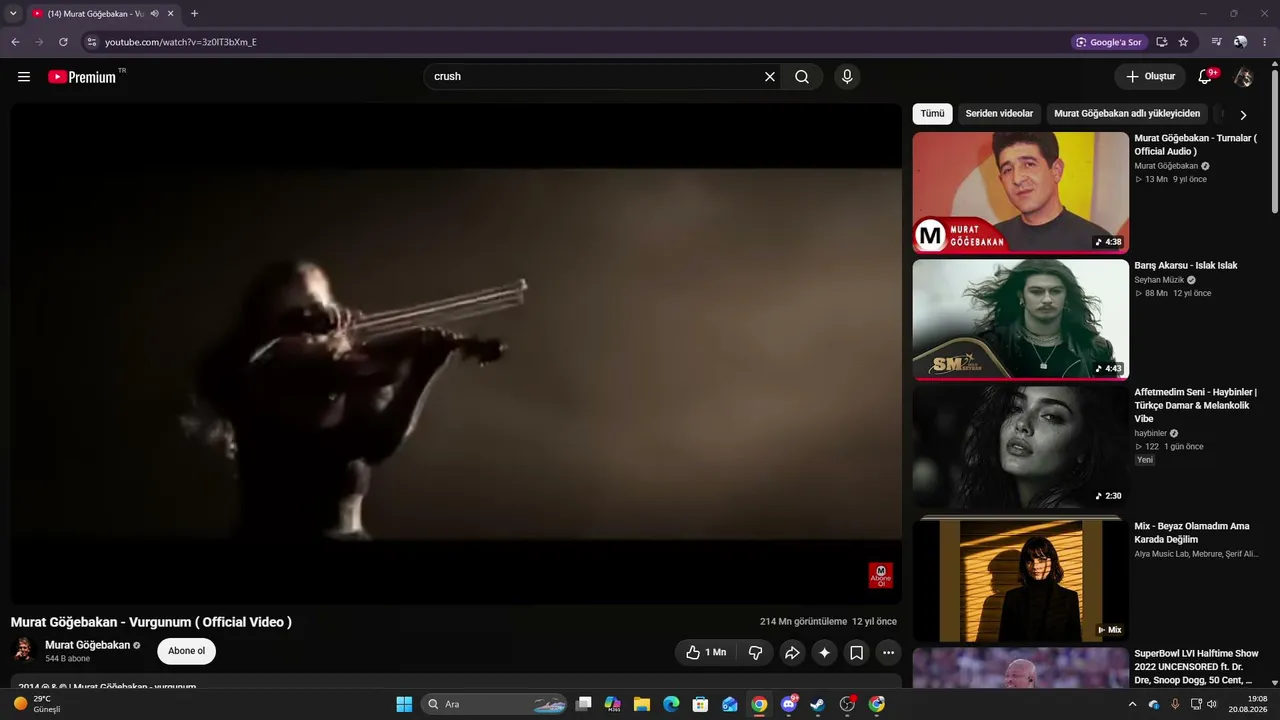Click the address bar URL
The width and height of the screenshot is (1280, 720).
point(181,42)
